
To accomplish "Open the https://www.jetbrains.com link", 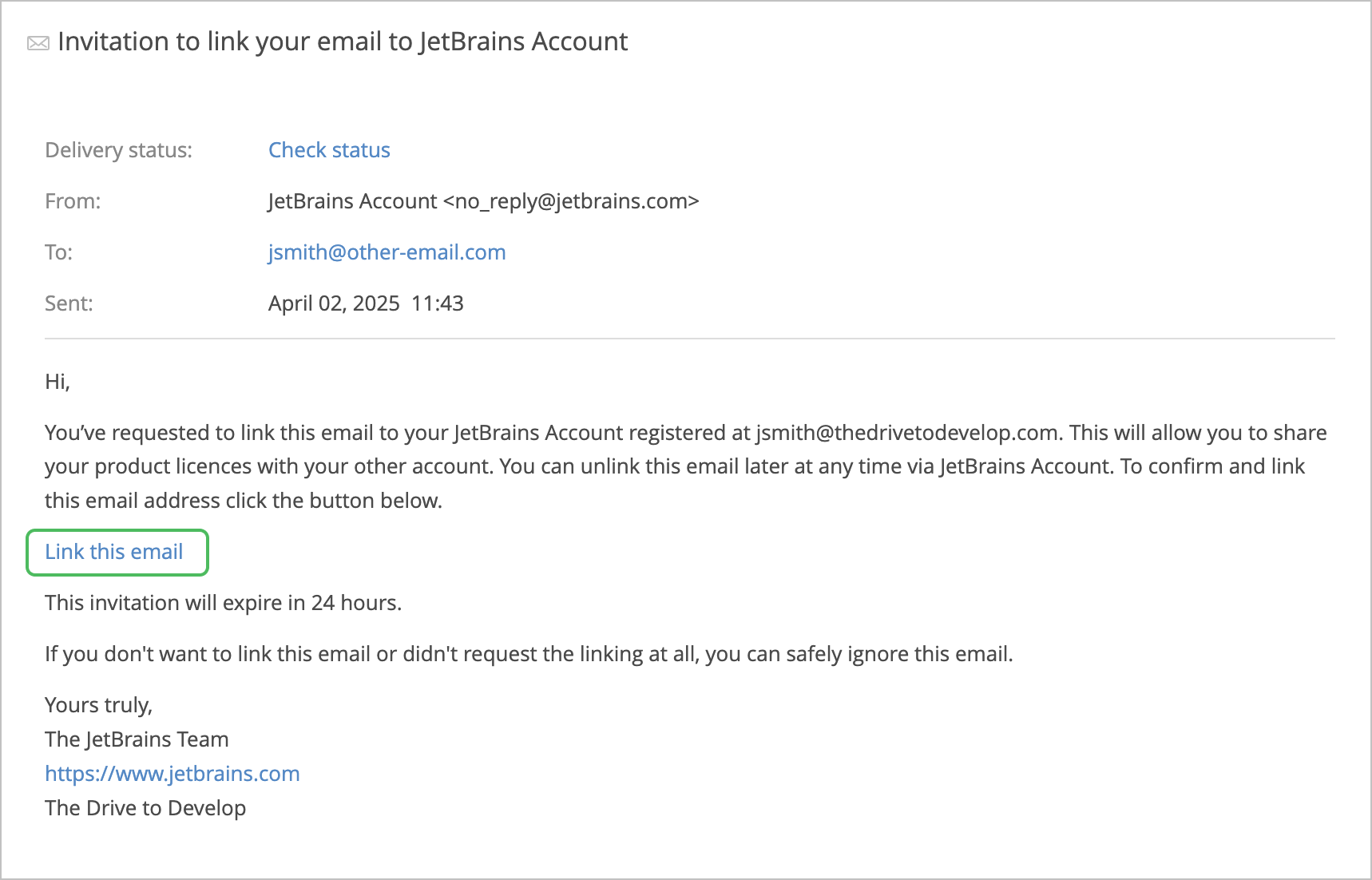I will pyautogui.click(x=172, y=774).
